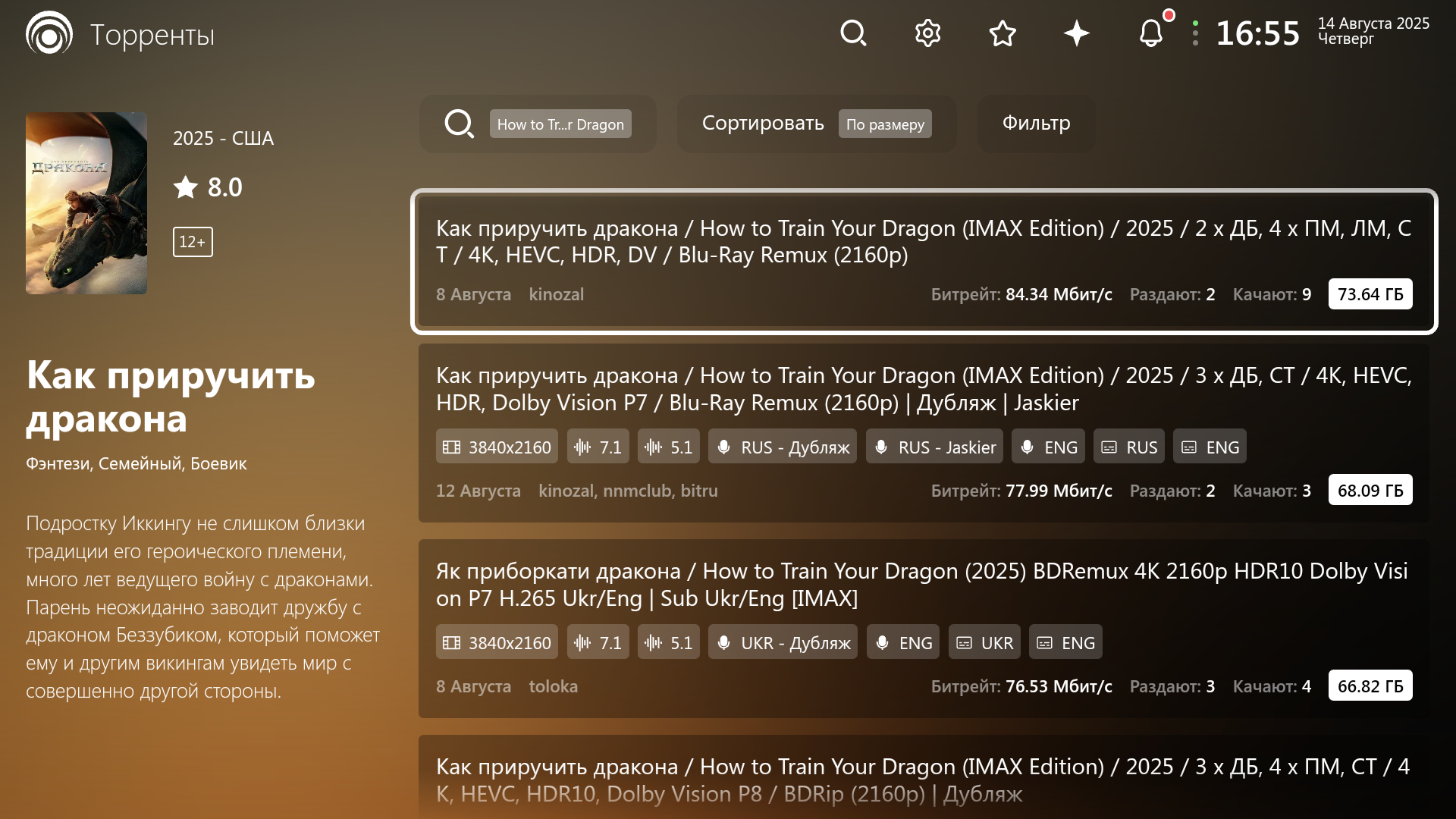This screenshot has height=819, width=1456.
Task: Open the Сортировать sort dropdown
Action: click(x=762, y=124)
